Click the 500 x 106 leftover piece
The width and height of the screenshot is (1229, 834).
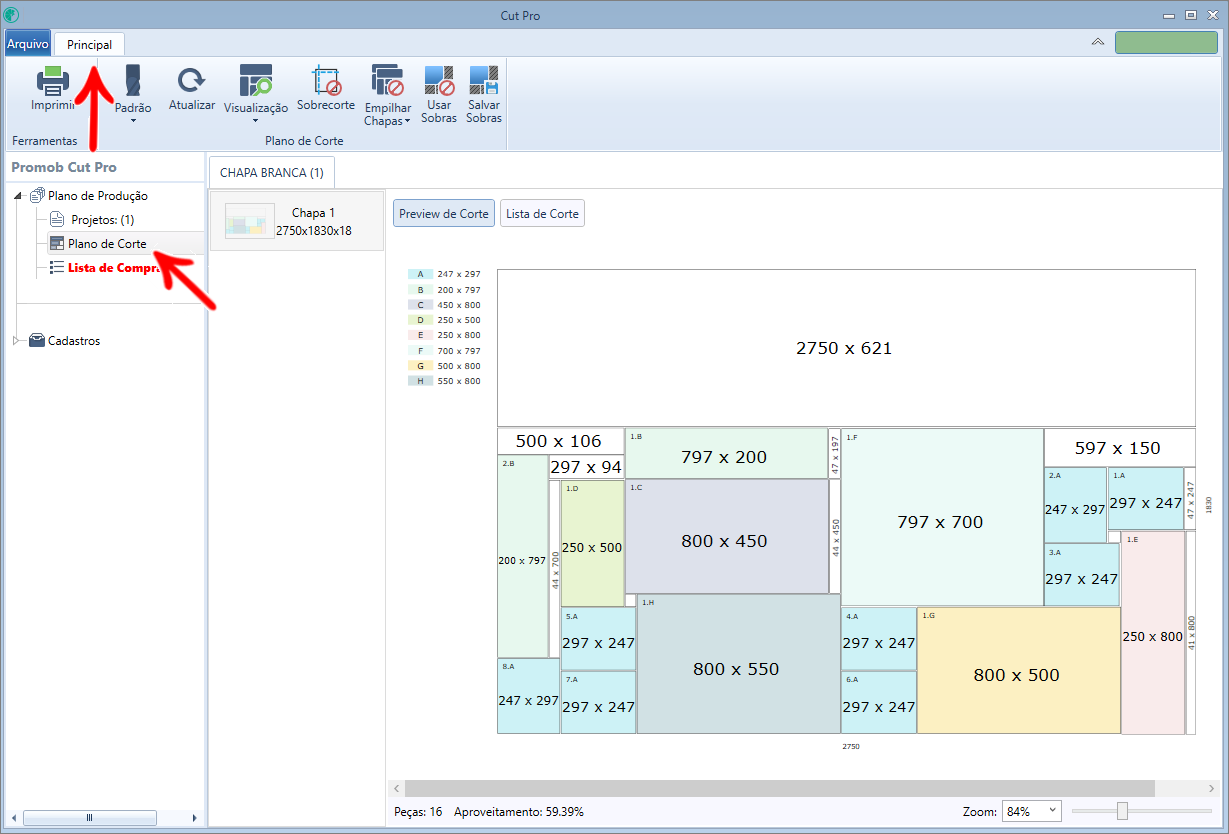pos(559,441)
